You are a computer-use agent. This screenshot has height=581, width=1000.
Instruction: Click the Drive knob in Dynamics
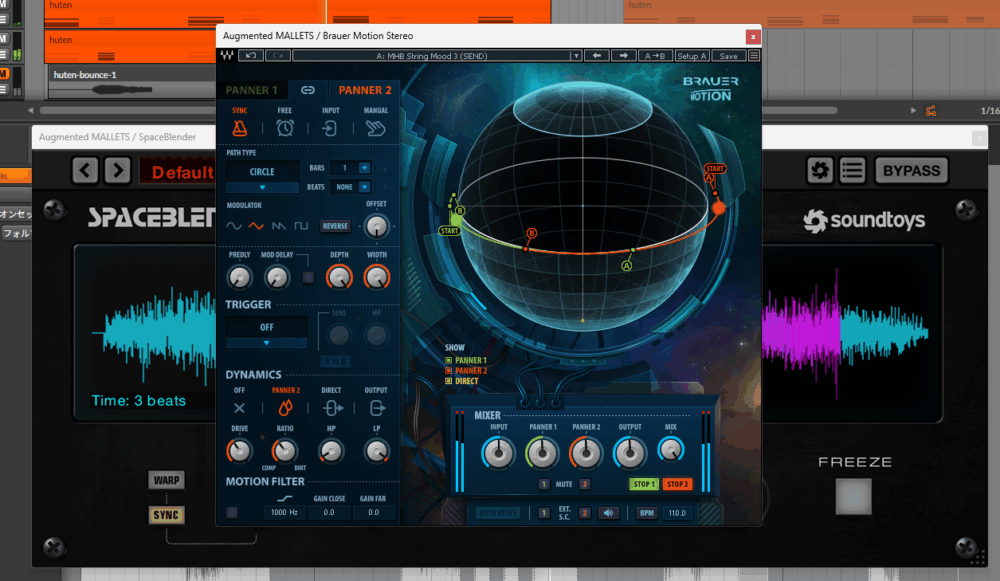coord(239,451)
